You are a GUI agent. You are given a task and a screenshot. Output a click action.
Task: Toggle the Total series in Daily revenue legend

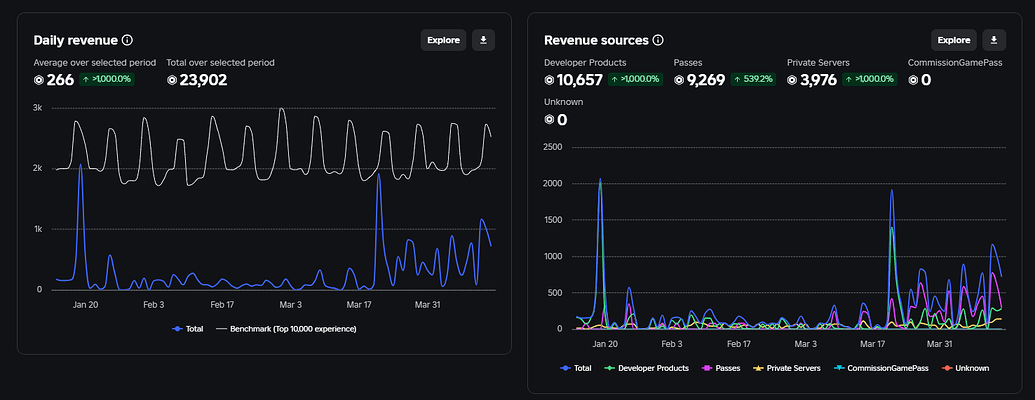click(x=188, y=329)
